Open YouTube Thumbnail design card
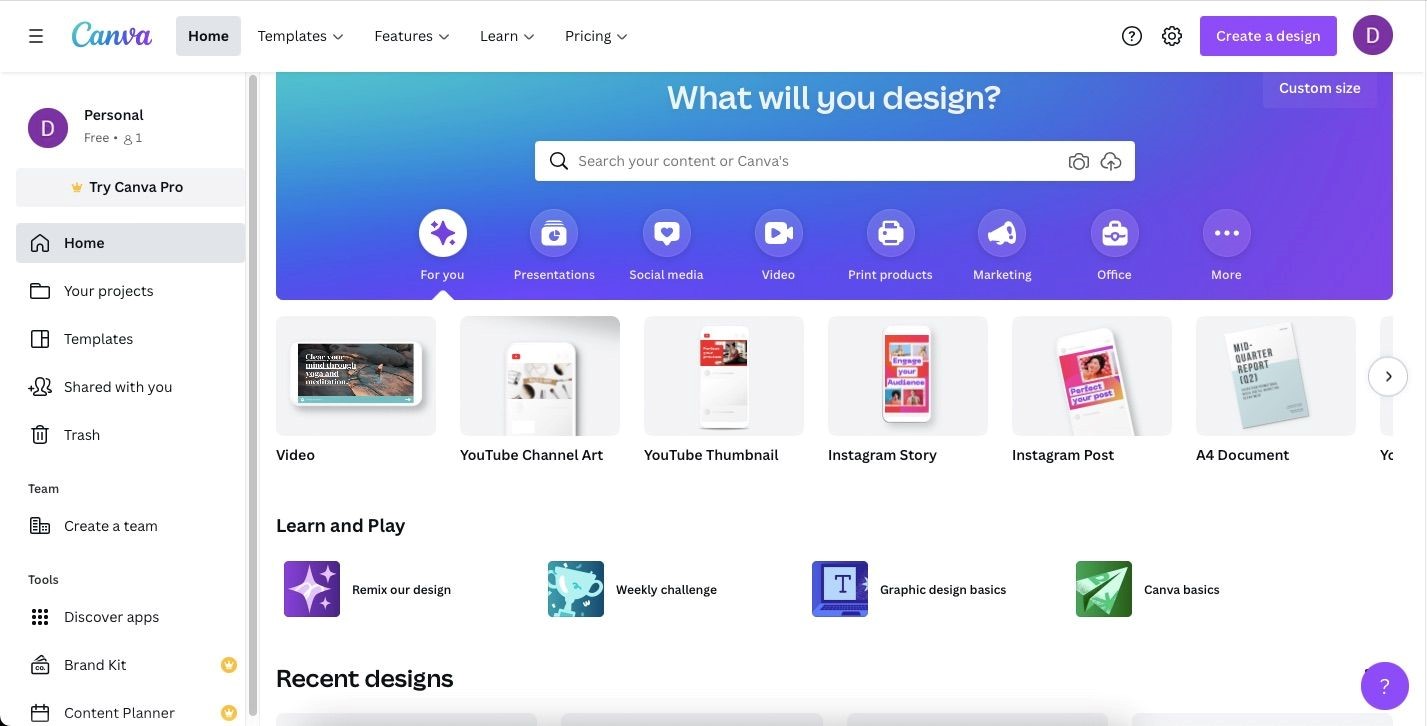Screen dimensions: 1427x726 (724, 376)
